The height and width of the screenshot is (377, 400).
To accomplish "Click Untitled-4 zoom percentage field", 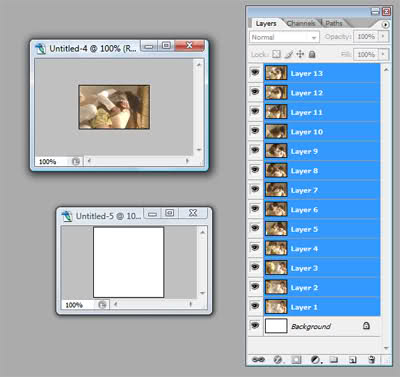I will (53, 162).
